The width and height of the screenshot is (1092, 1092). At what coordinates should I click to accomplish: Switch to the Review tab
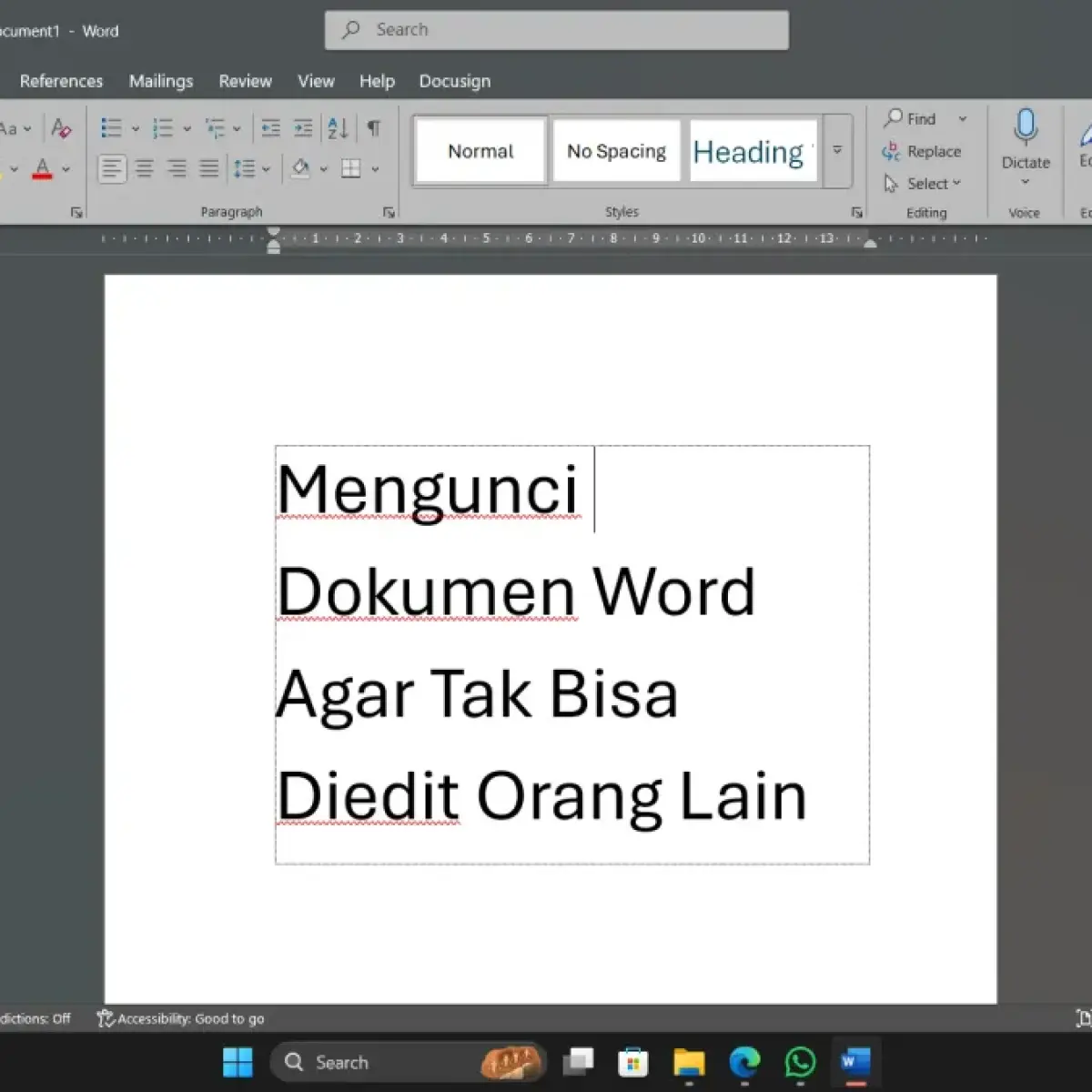(245, 81)
